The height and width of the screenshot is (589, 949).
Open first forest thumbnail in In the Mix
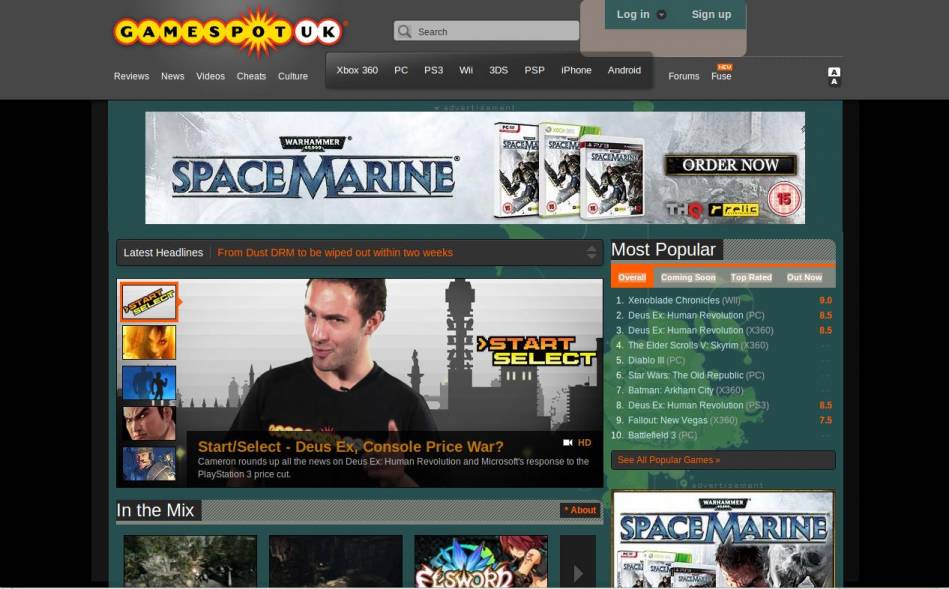[190, 562]
